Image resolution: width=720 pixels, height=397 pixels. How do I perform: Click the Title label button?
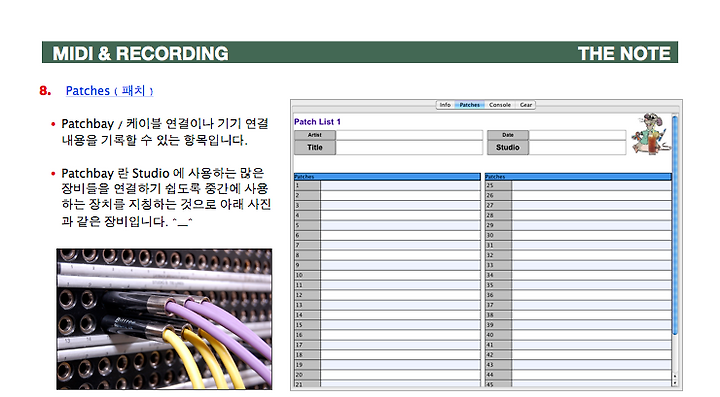tap(315, 147)
